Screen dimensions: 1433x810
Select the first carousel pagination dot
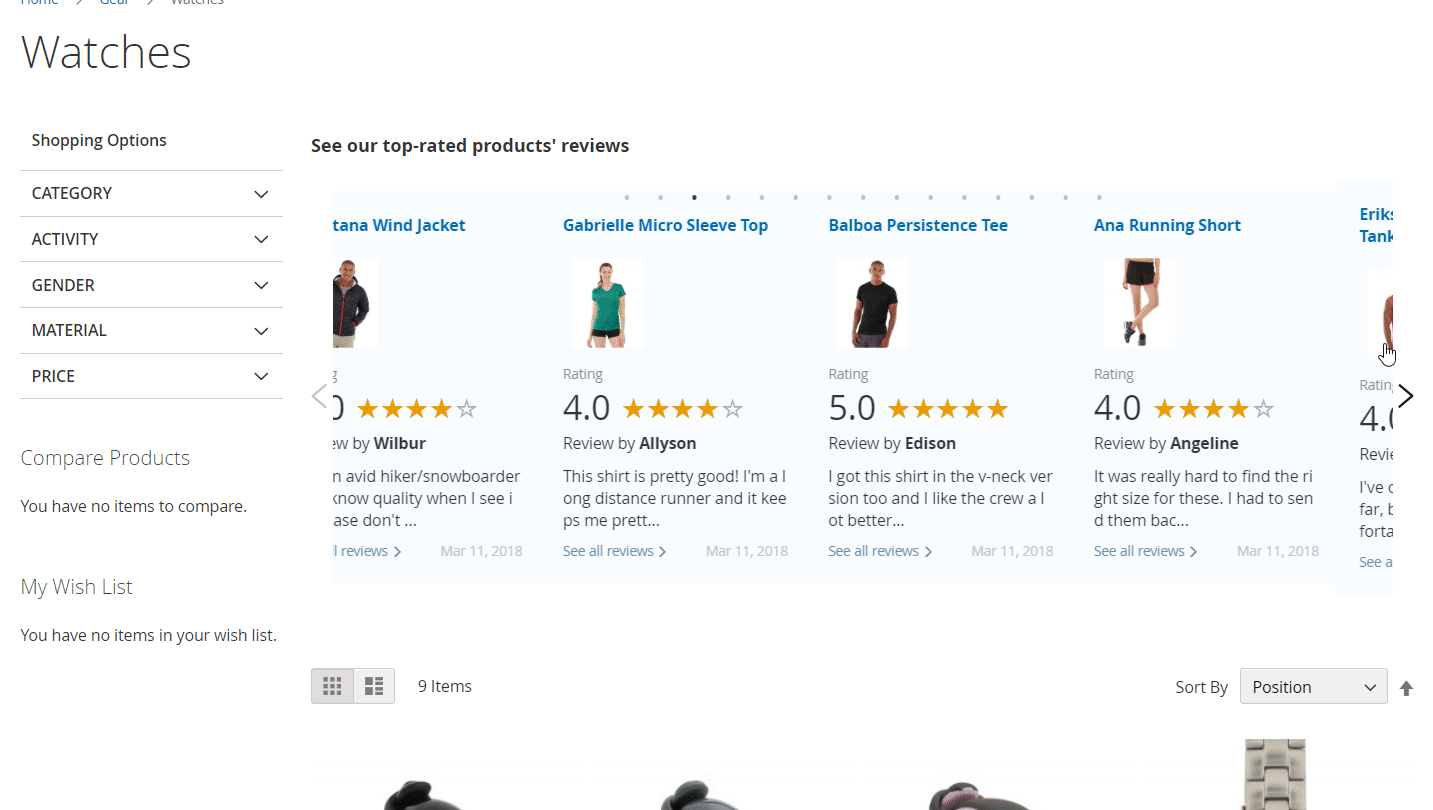(627, 198)
